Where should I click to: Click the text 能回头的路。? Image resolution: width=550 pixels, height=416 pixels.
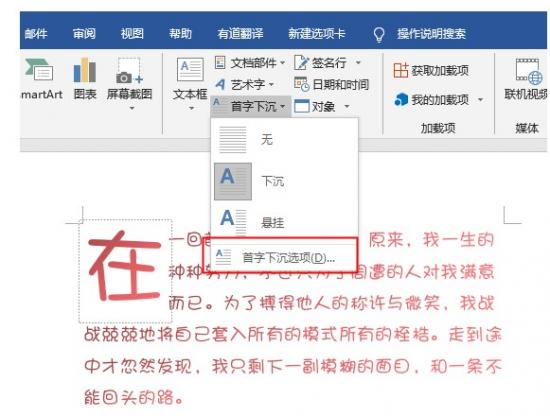coord(134,398)
